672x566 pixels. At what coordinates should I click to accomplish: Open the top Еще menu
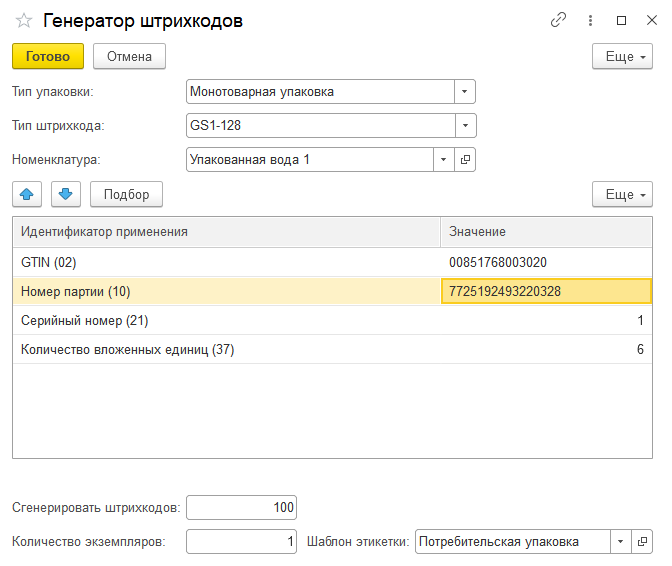click(622, 57)
